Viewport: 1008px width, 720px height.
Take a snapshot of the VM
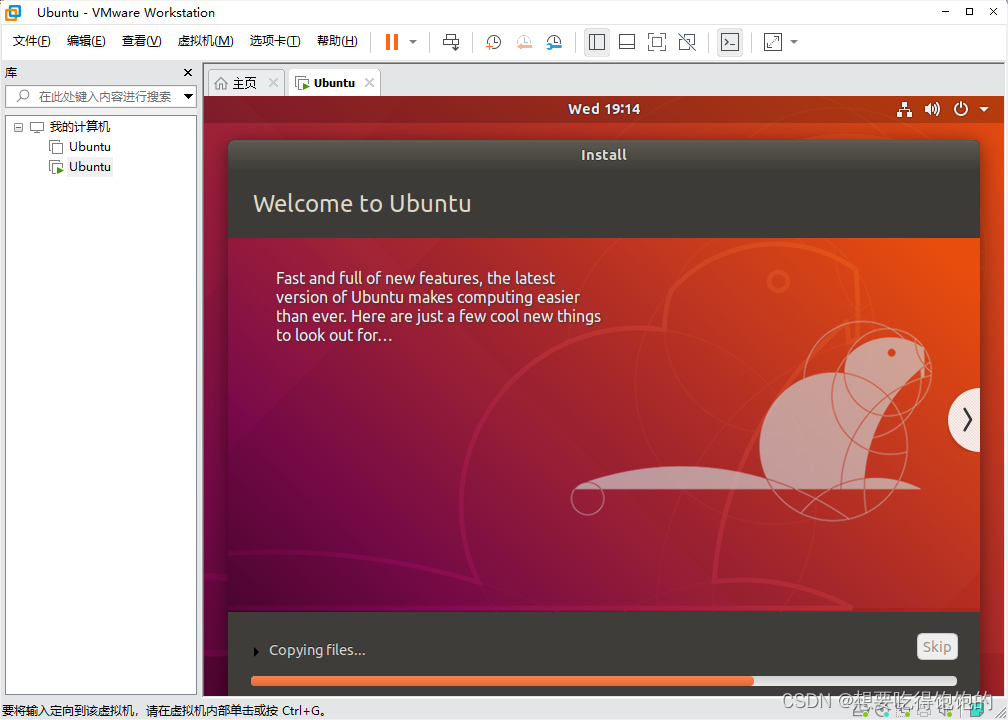click(493, 42)
